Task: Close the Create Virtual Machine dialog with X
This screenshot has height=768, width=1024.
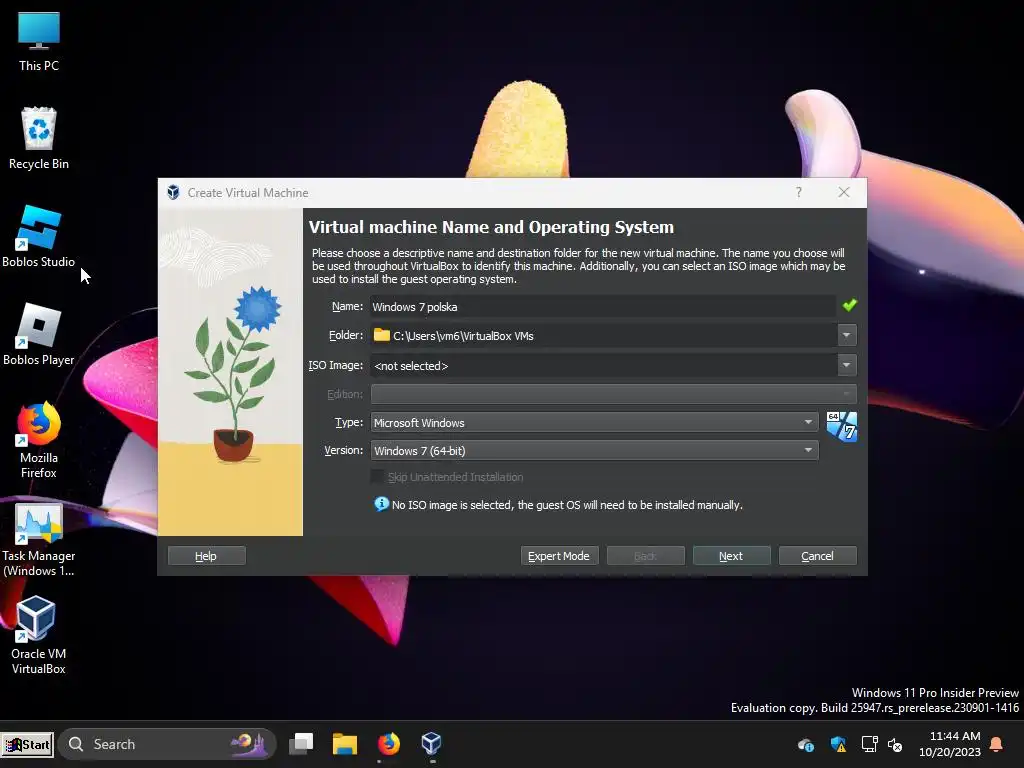Action: point(844,192)
